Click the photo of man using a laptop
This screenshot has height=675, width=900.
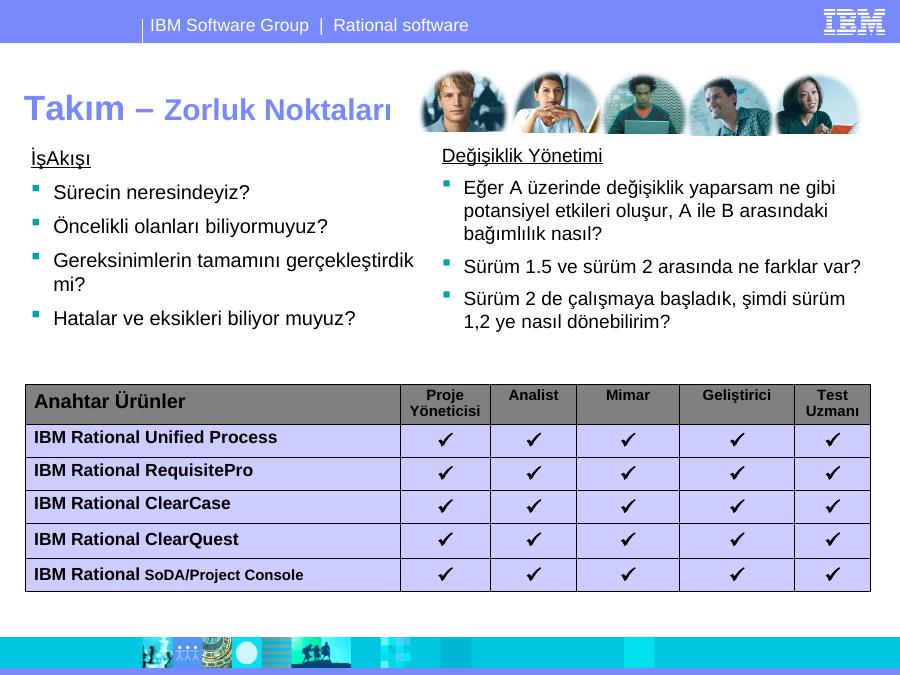[x=643, y=105]
